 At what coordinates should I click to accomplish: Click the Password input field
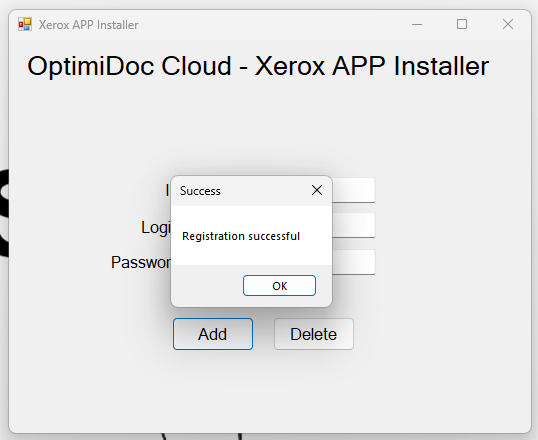354,262
